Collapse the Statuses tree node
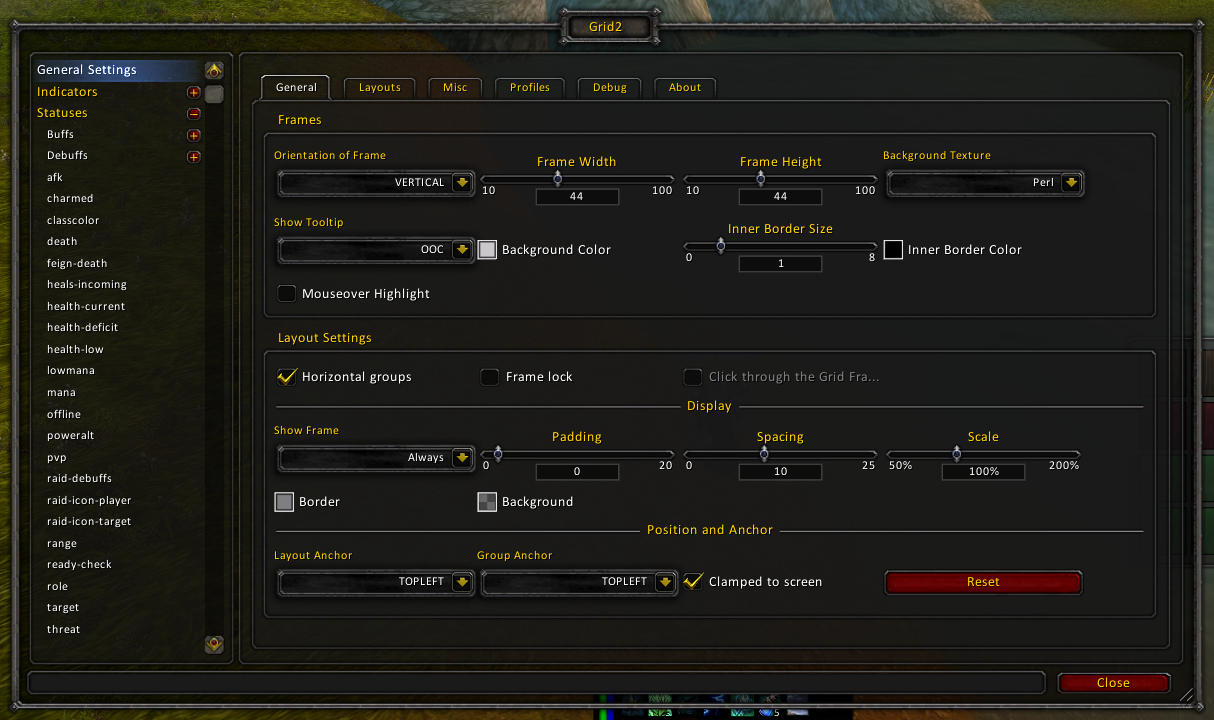This screenshot has height=720, width=1214. tap(194, 113)
